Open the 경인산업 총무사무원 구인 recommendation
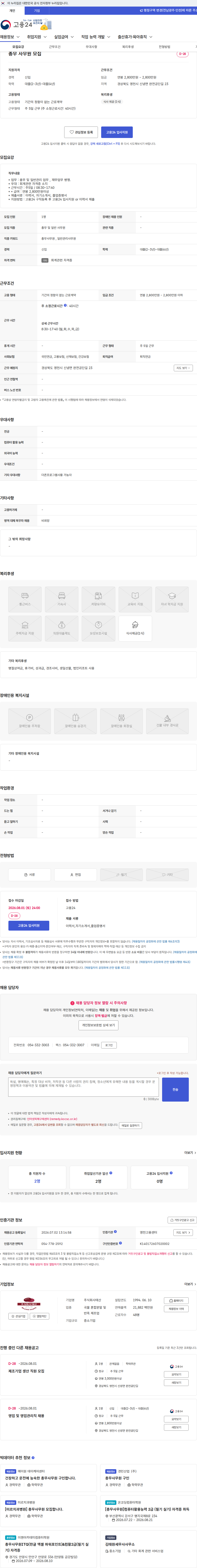 pyautogui.click(x=117, y=1478)
